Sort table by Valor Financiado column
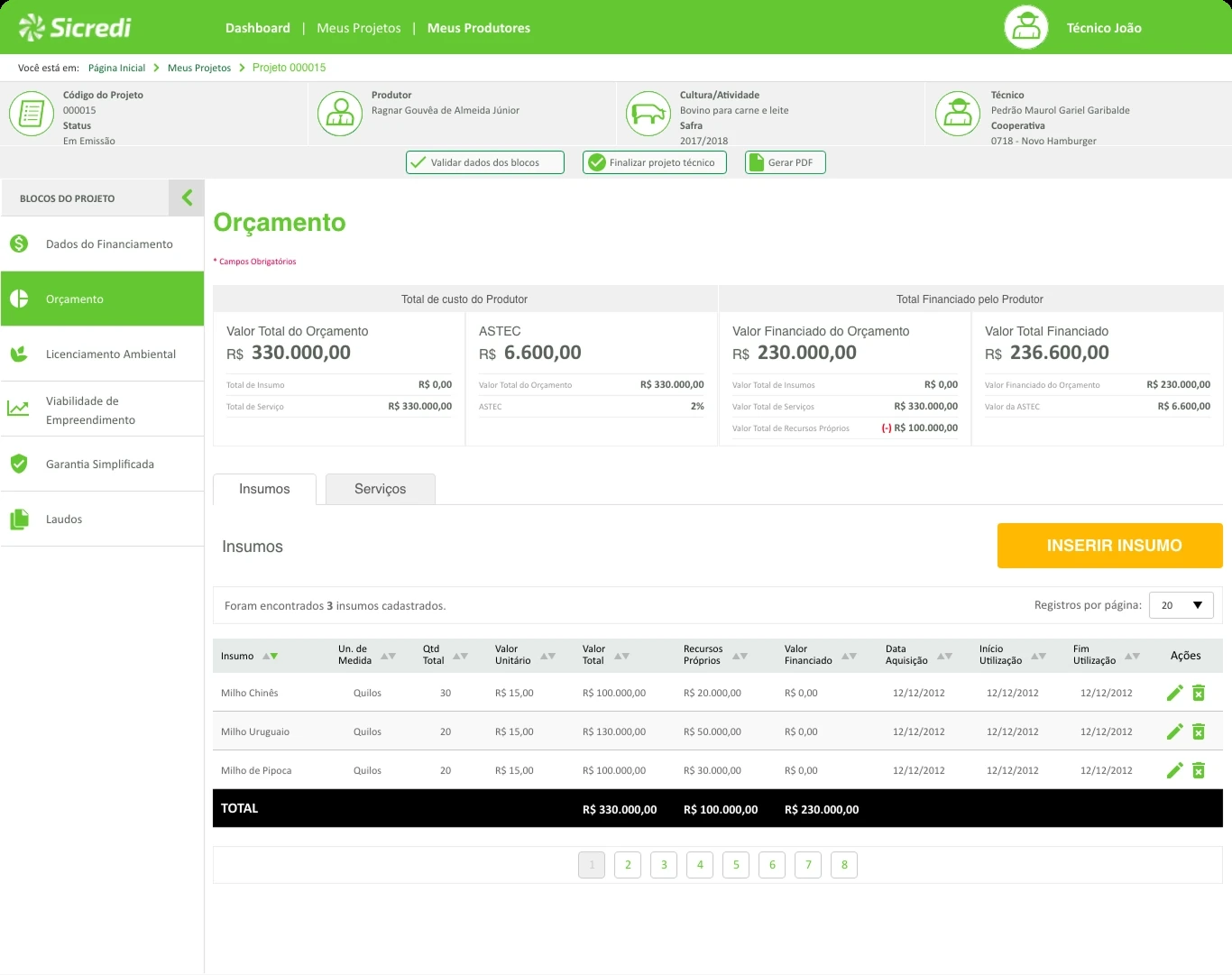The width and height of the screenshot is (1232, 975). pos(849,656)
